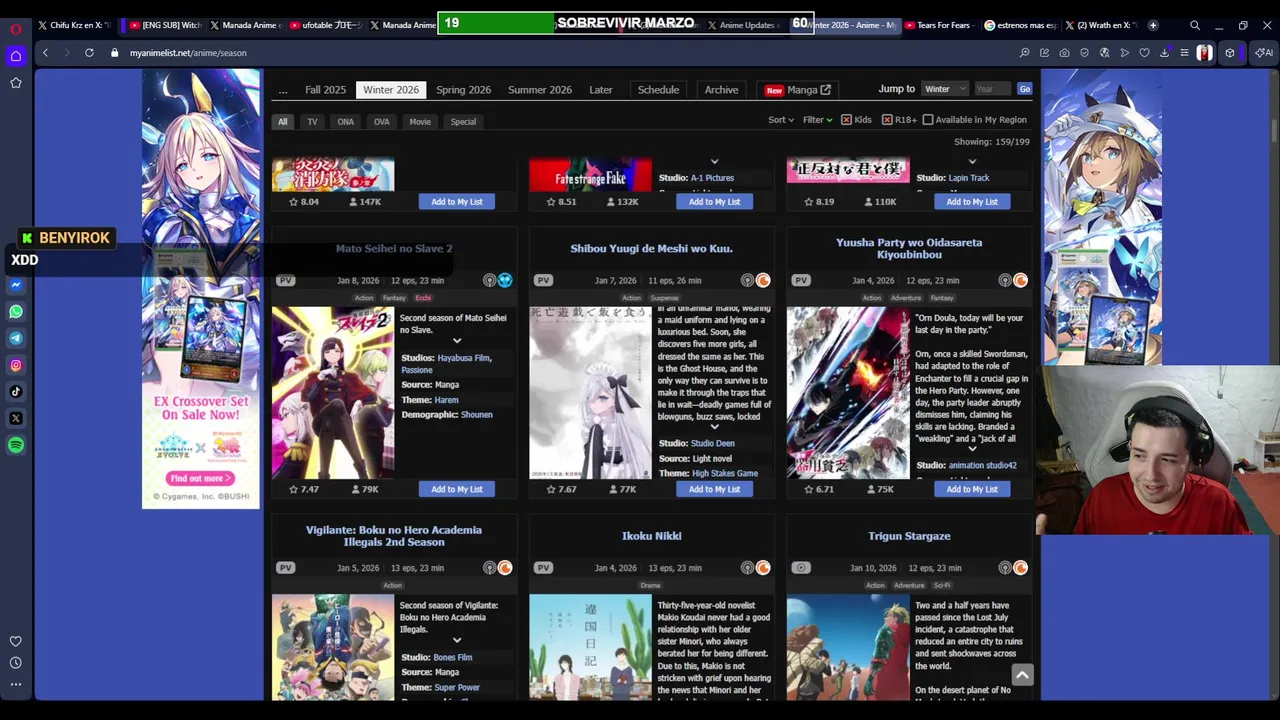
Task: Click the Year input field
Action: tap(992, 89)
